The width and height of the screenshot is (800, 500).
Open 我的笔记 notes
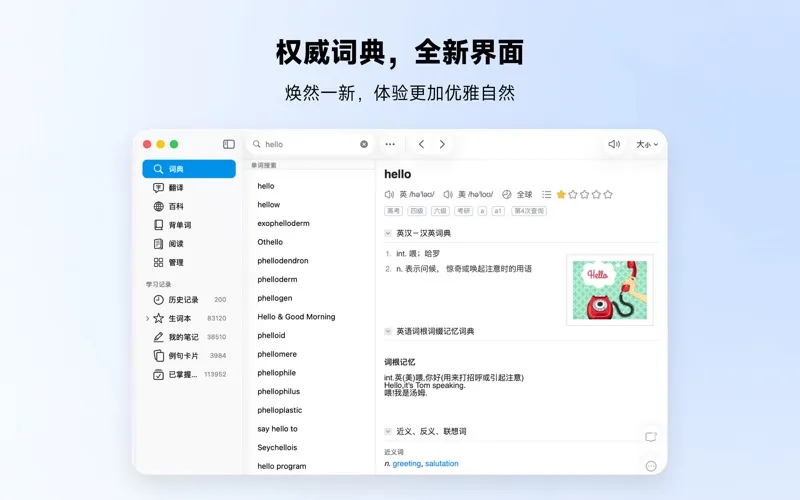tap(189, 337)
